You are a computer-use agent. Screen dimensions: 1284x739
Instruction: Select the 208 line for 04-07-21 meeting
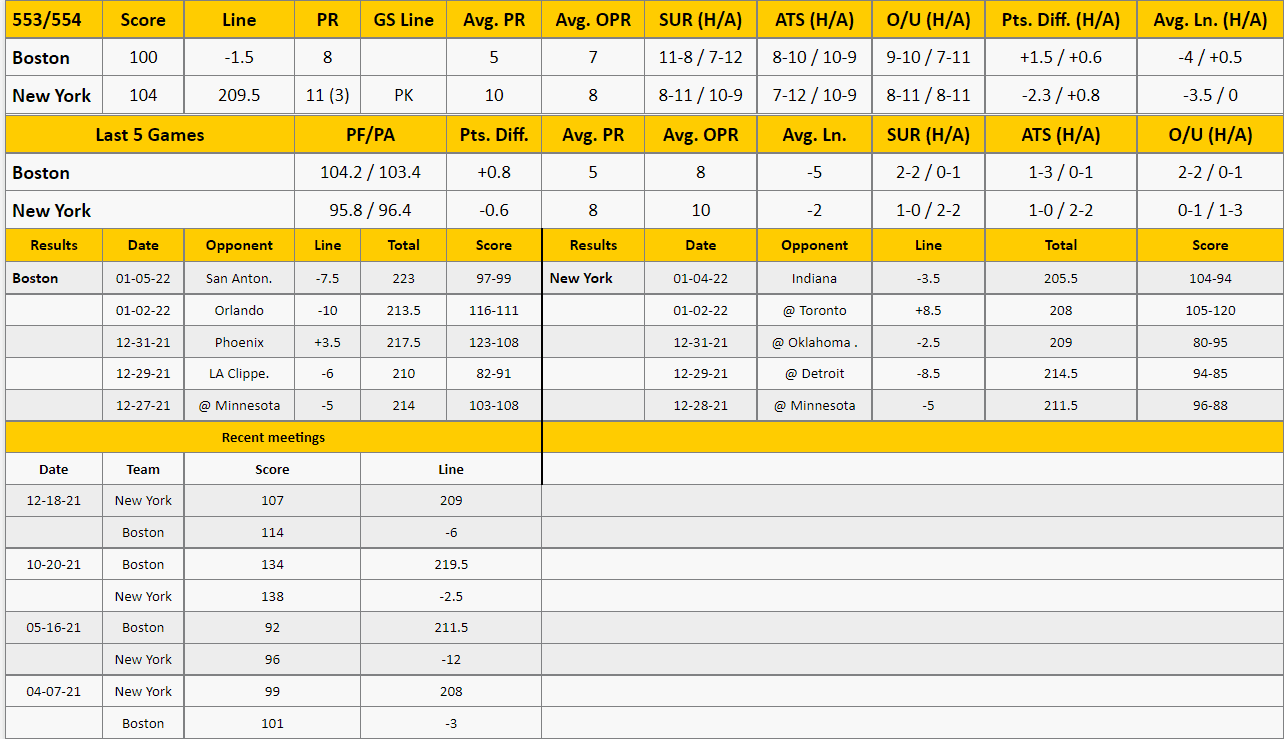(451, 691)
